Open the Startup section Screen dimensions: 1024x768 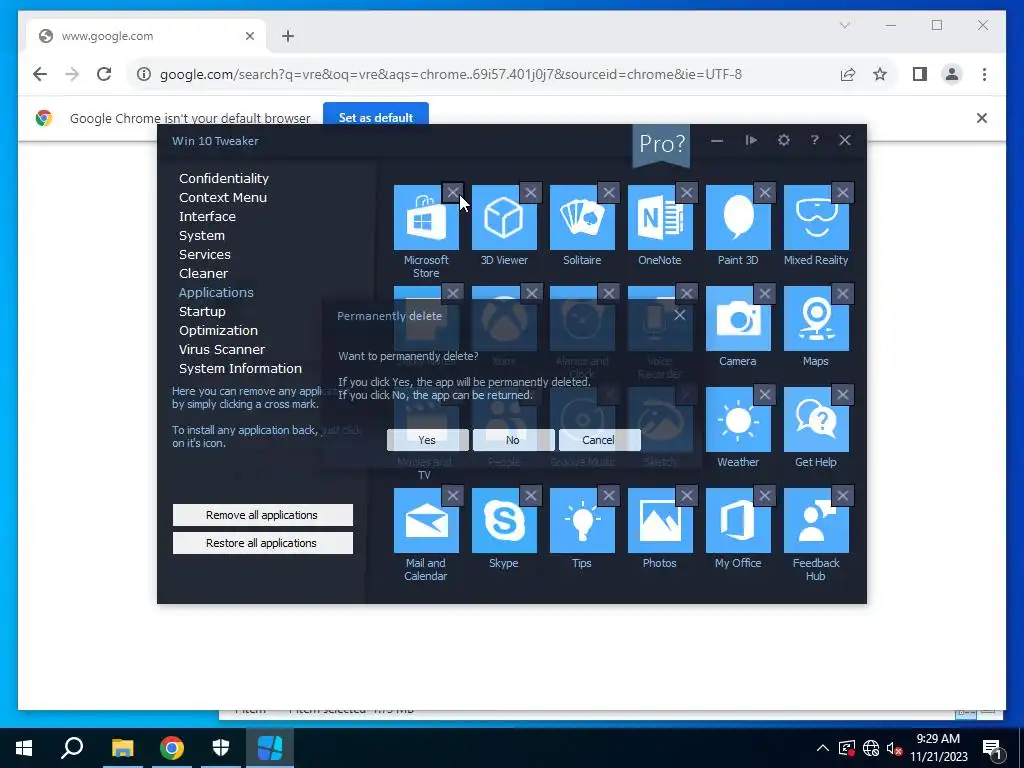pos(202,312)
